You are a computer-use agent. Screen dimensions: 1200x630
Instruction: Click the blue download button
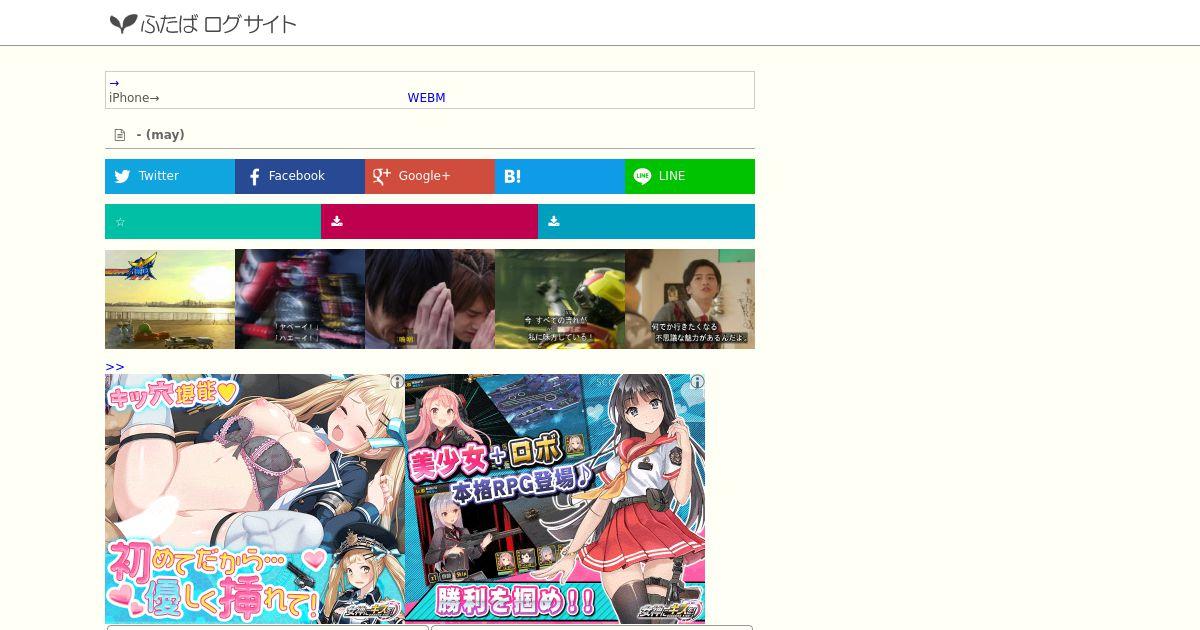(646, 222)
